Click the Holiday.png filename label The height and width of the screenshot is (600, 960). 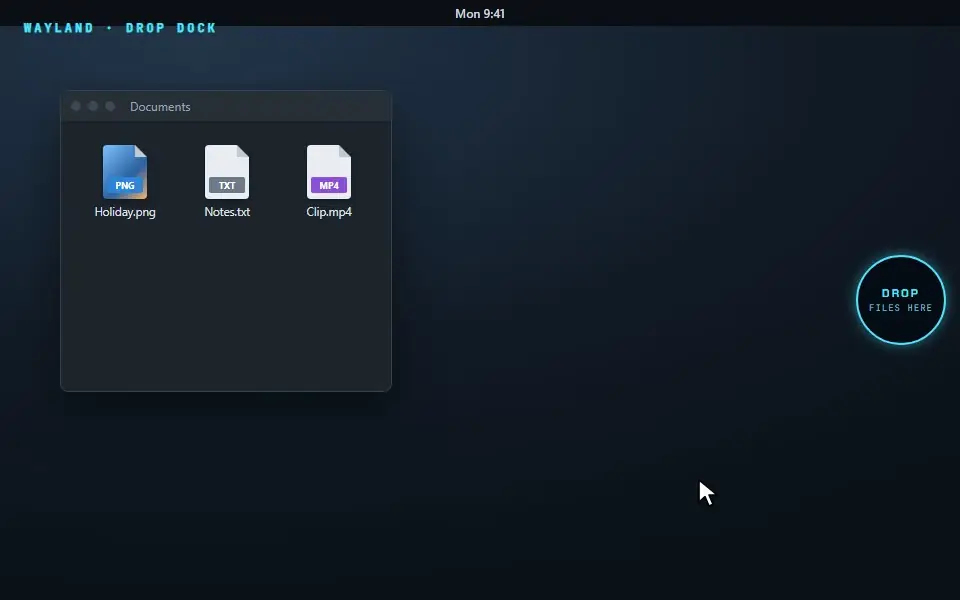coord(125,212)
